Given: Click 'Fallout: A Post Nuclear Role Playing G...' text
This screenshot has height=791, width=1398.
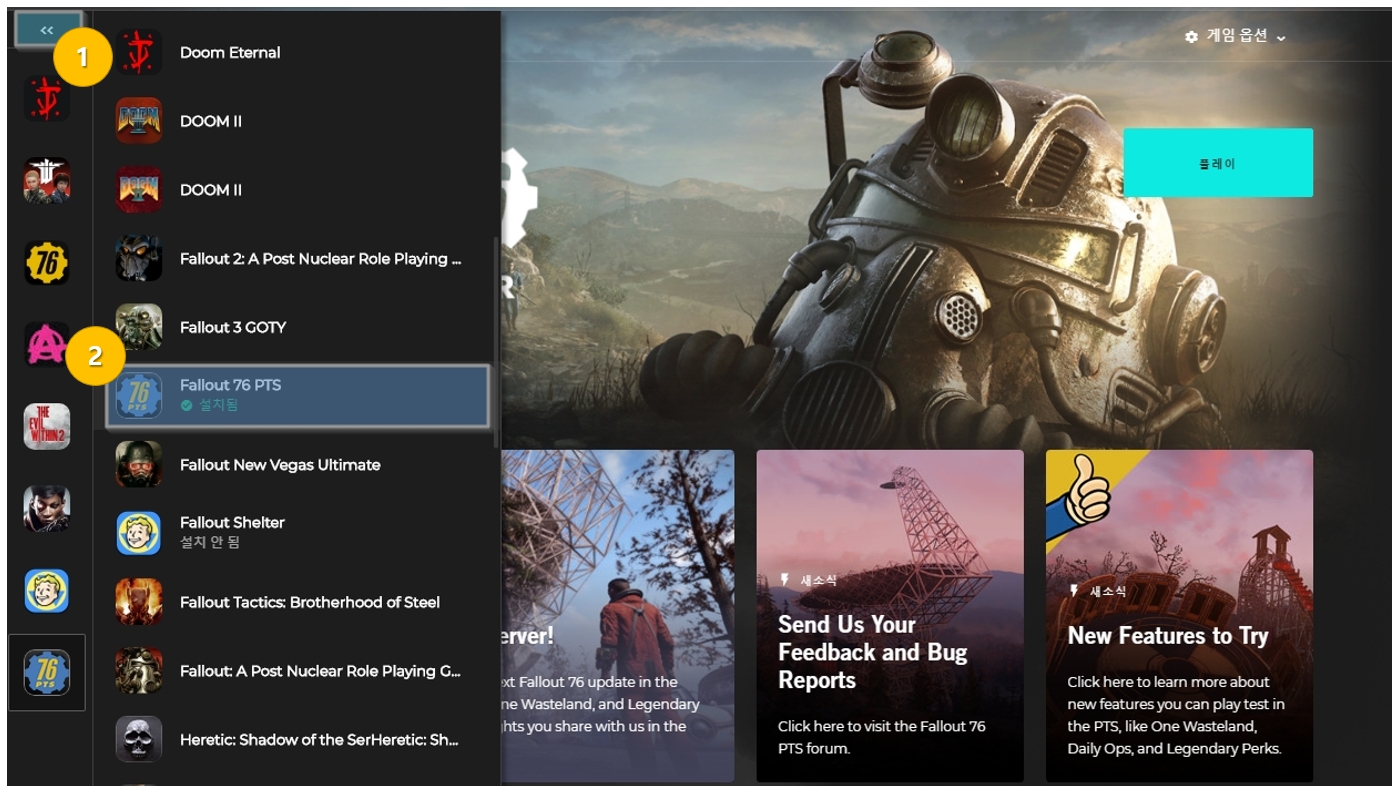Looking at the screenshot, I should 321,671.
